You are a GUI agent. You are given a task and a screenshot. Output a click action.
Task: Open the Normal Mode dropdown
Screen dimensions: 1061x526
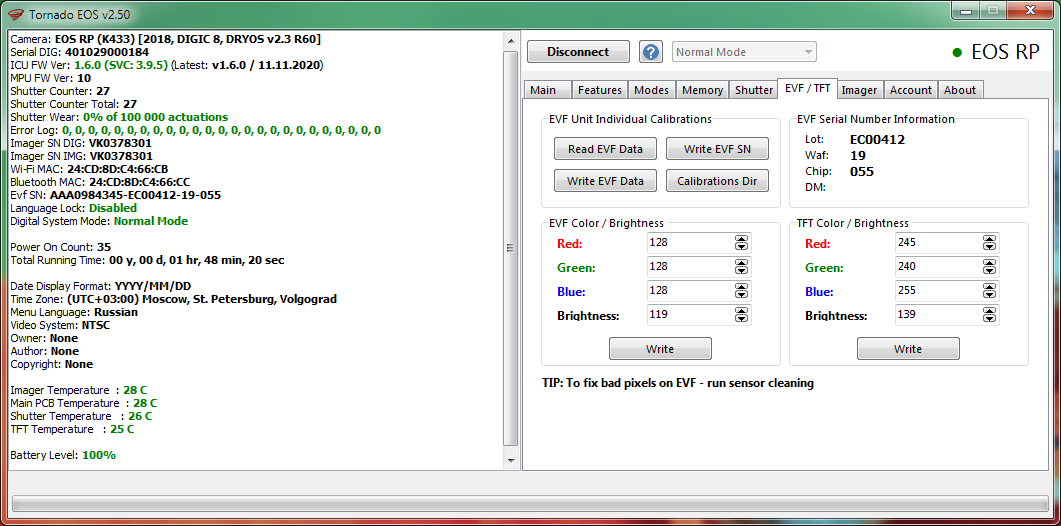point(744,52)
